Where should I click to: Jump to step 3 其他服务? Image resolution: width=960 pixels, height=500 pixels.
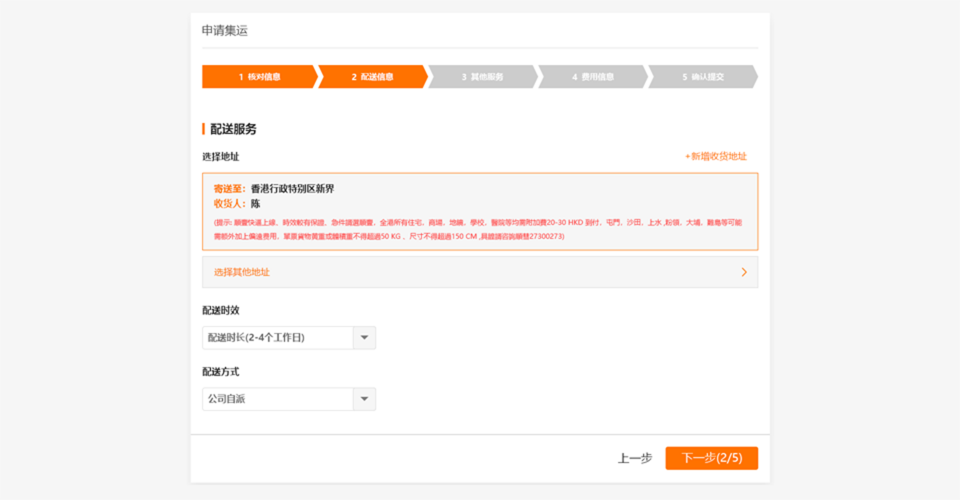coord(482,77)
